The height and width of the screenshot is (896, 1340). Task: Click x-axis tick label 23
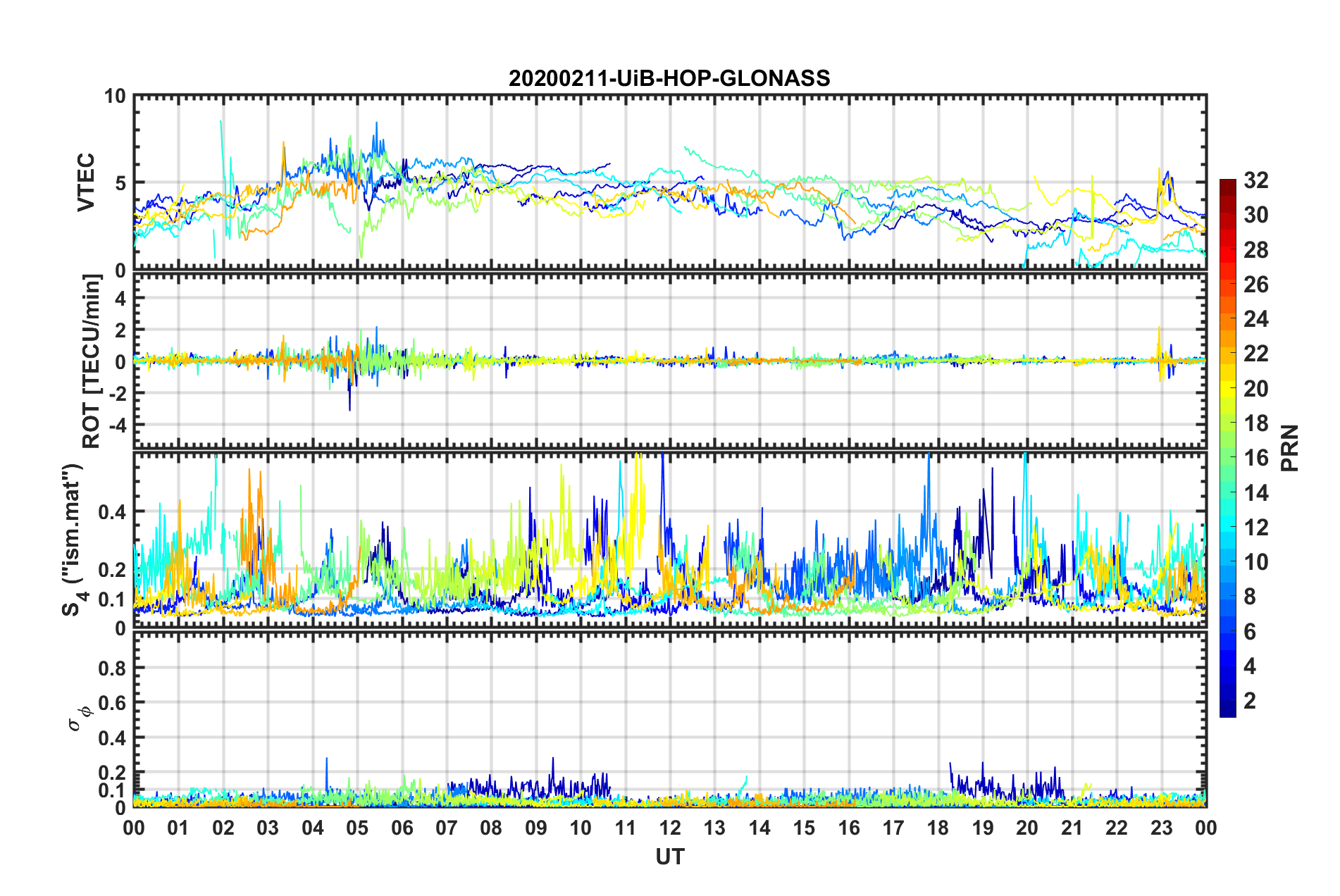(1161, 828)
